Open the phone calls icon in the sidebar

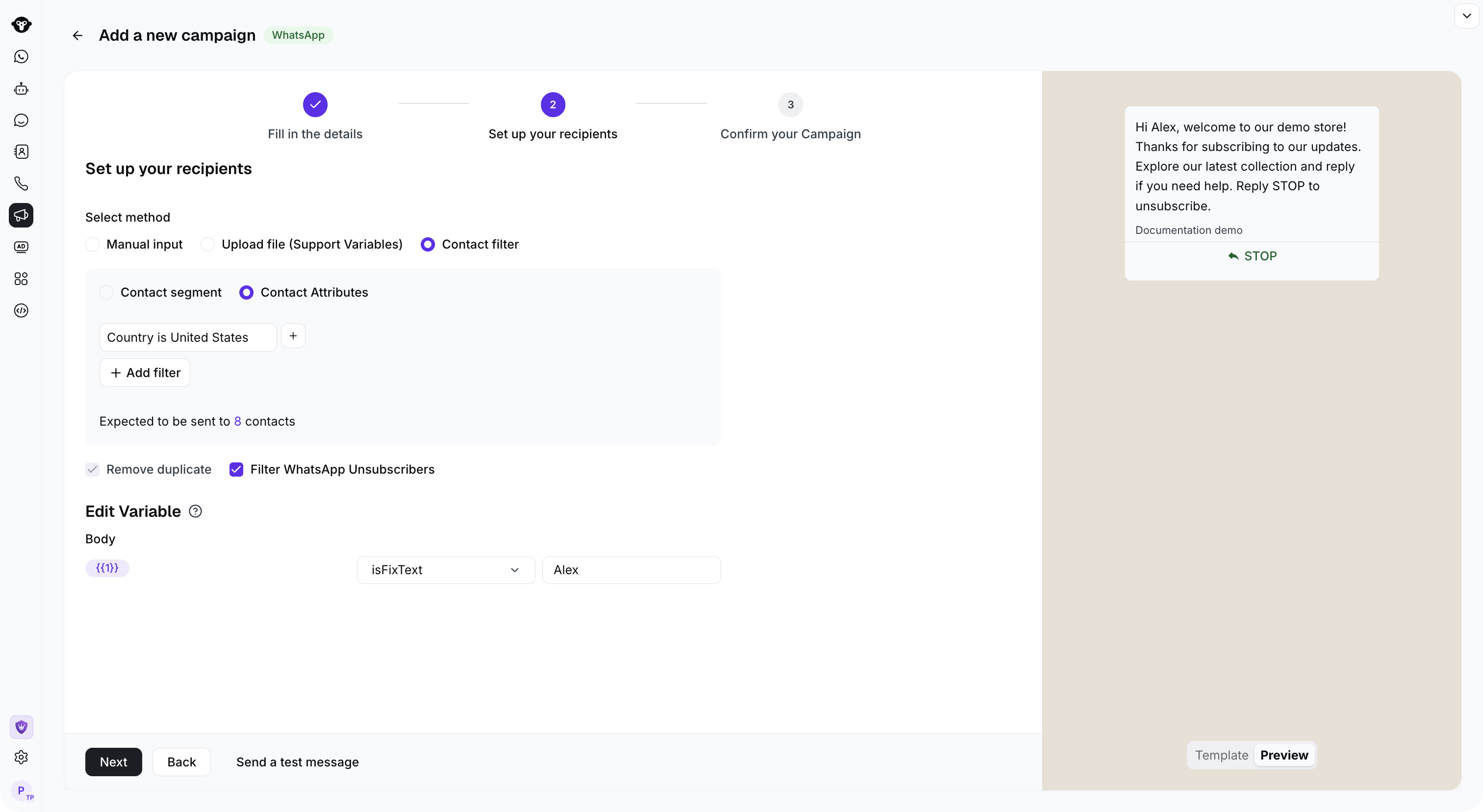pos(21,183)
